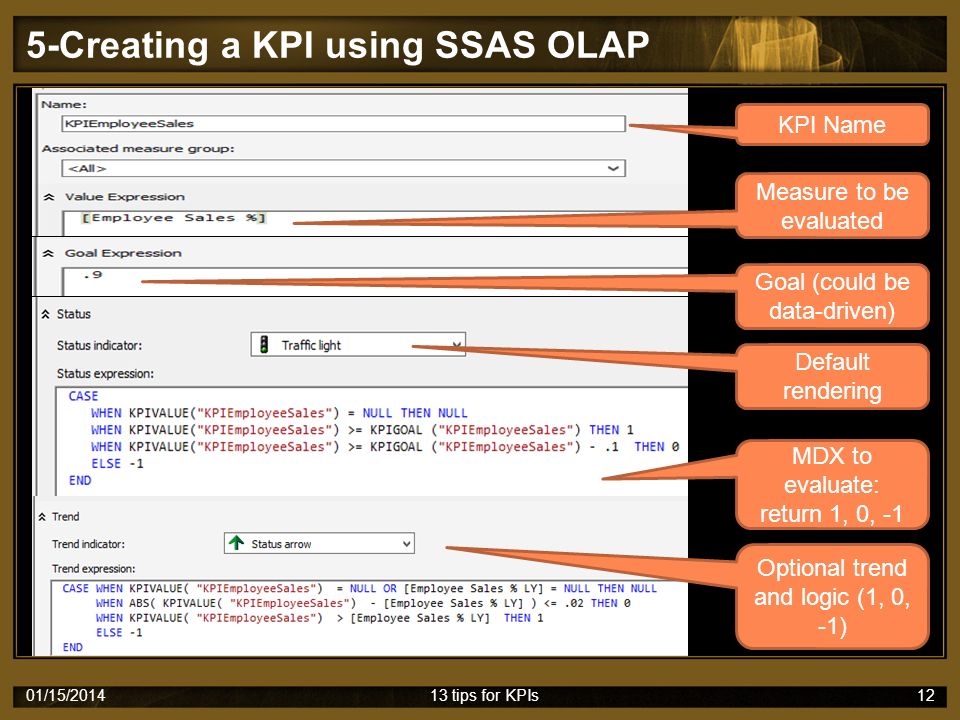960x720 pixels.
Task: Collapse the Value Expression section
Action: 50,197
